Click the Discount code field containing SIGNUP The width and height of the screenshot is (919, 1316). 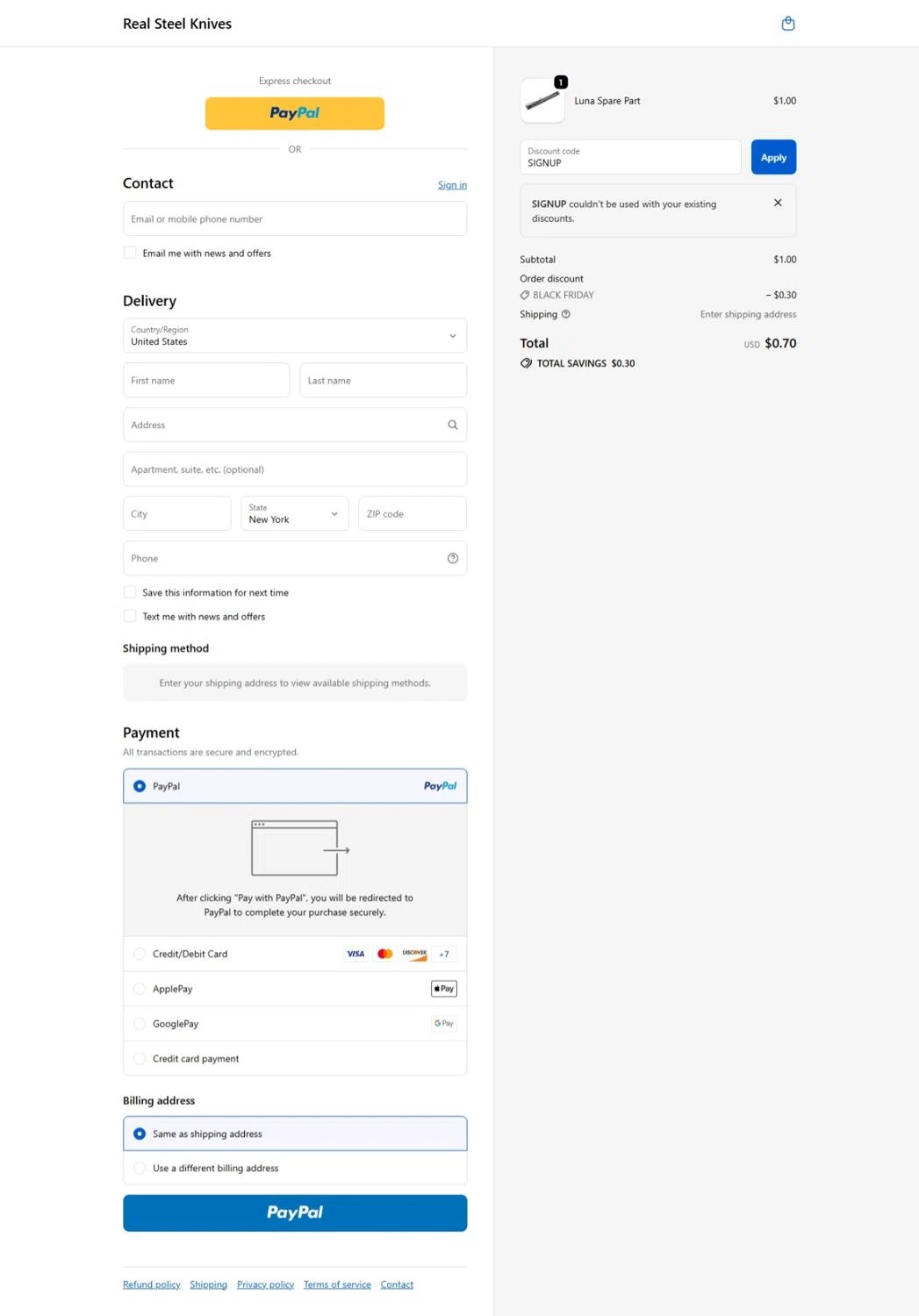[630, 157]
